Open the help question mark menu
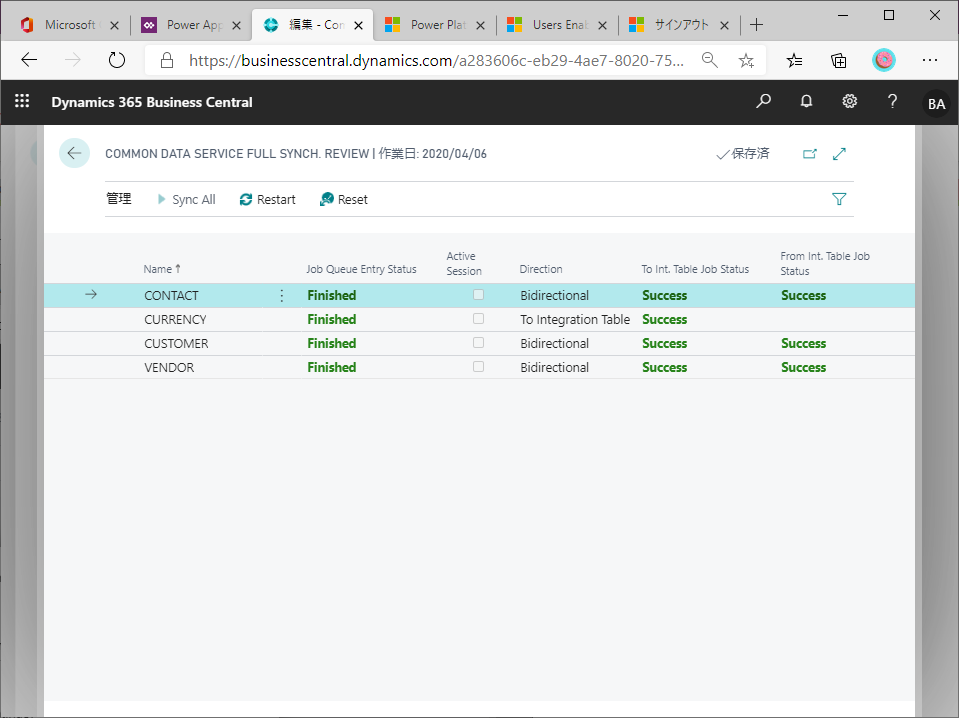This screenshot has height=718, width=959. (x=892, y=101)
